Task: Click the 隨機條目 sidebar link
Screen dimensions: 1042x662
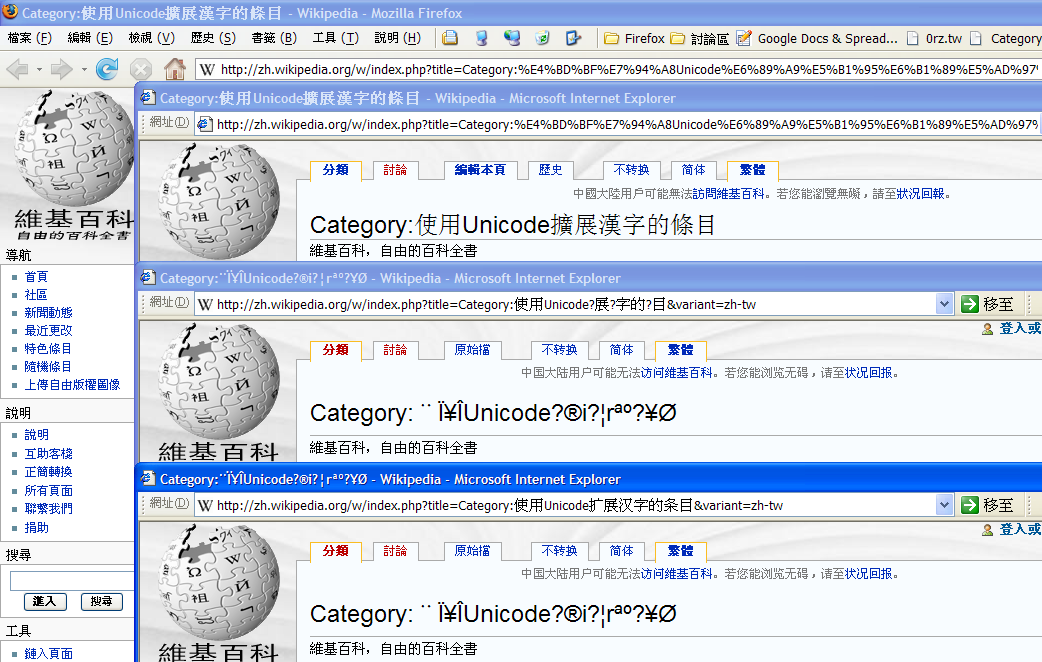Action: click(x=48, y=367)
